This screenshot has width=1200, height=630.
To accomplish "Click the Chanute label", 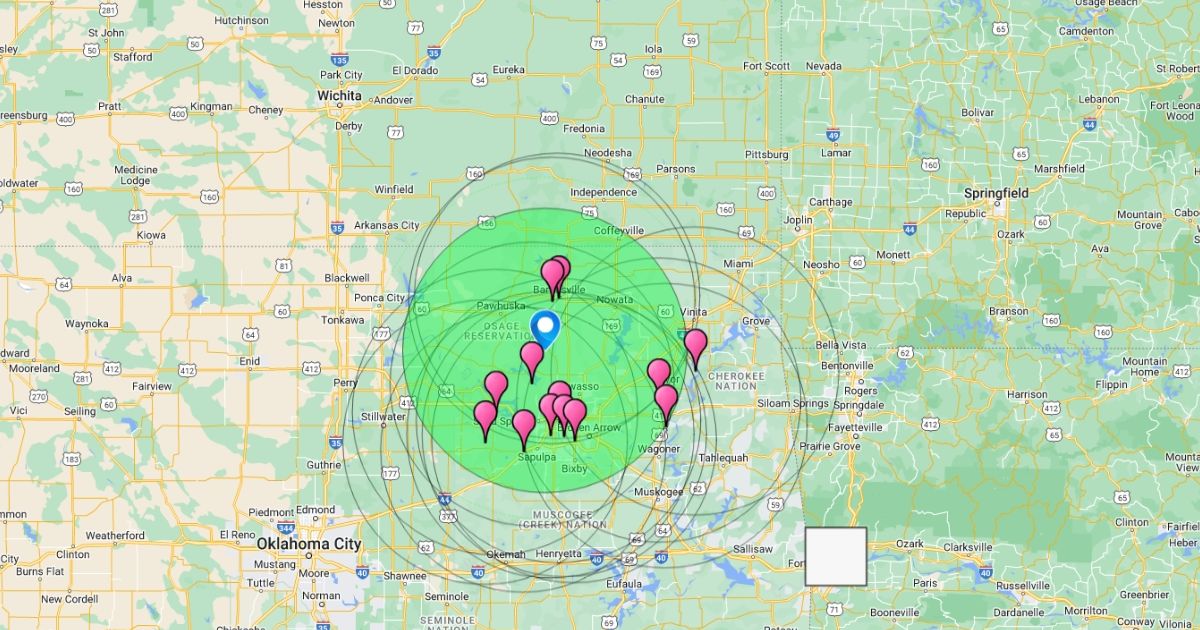I will tap(644, 99).
